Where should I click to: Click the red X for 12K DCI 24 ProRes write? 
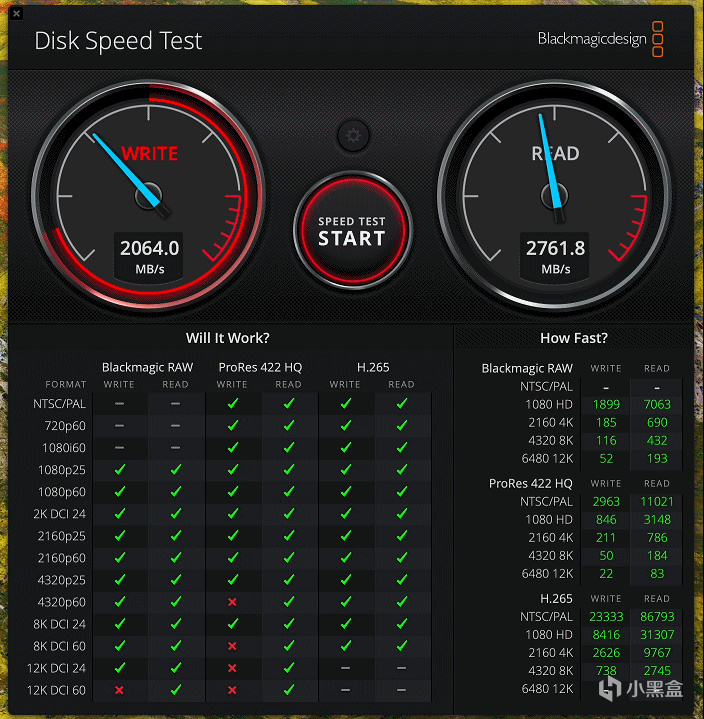tap(232, 668)
